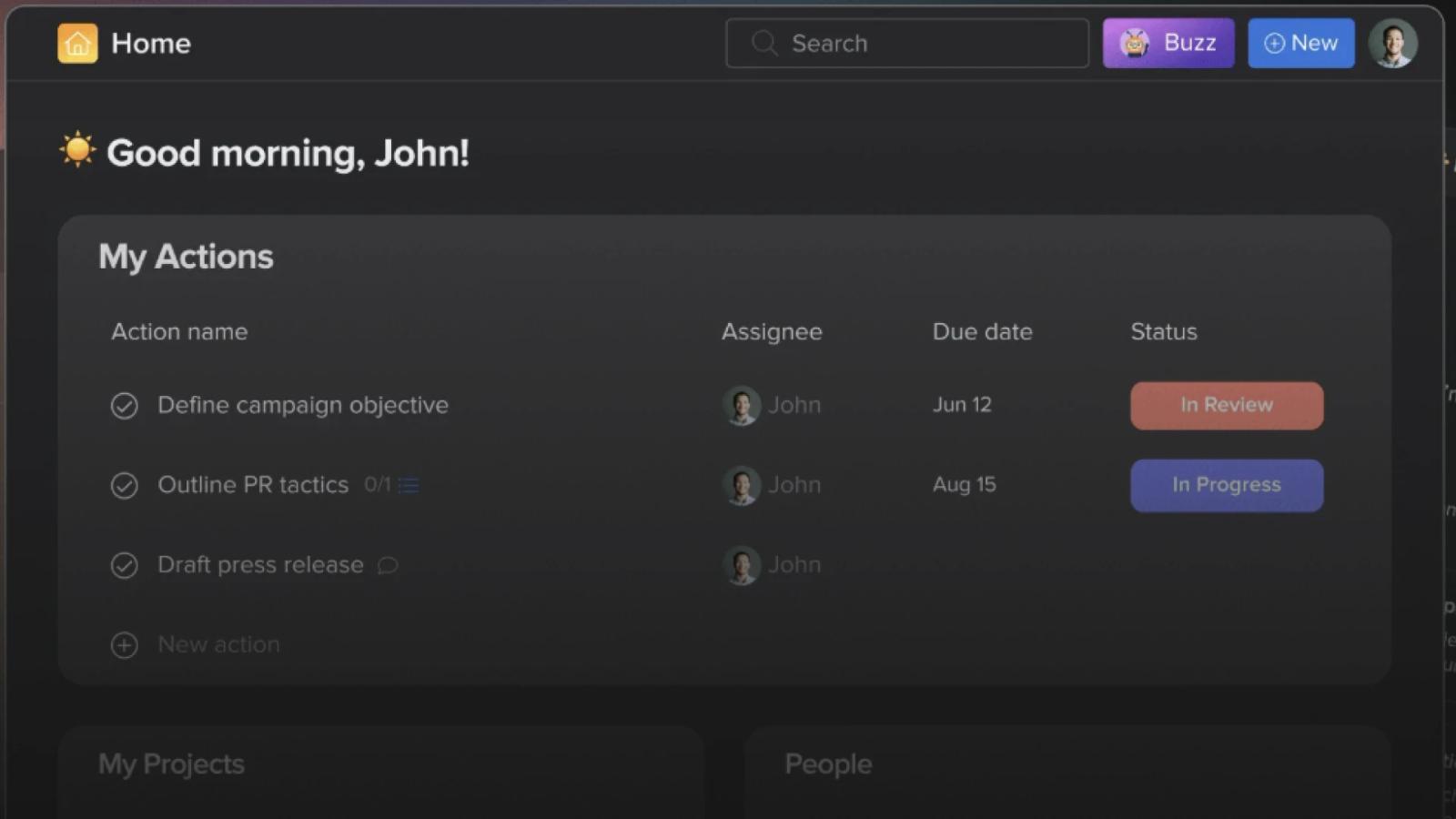Focus the Search input field
This screenshot has width=1456, height=819.
[x=907, y=43]
